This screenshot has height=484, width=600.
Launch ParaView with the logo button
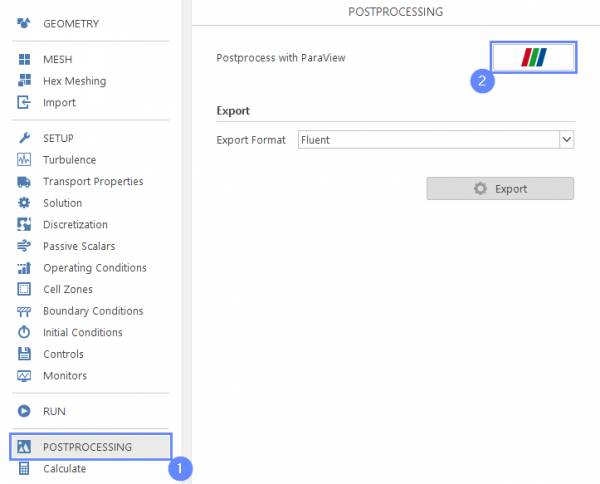533,58
